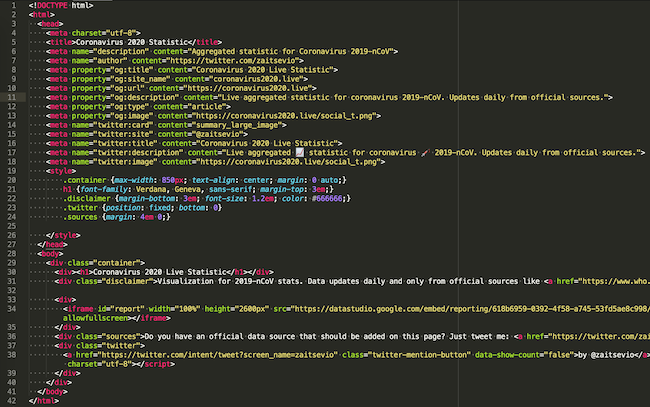Click line number 34 in the gutter
Viewport: 650px width, 407px height.
tap(12, 309)
